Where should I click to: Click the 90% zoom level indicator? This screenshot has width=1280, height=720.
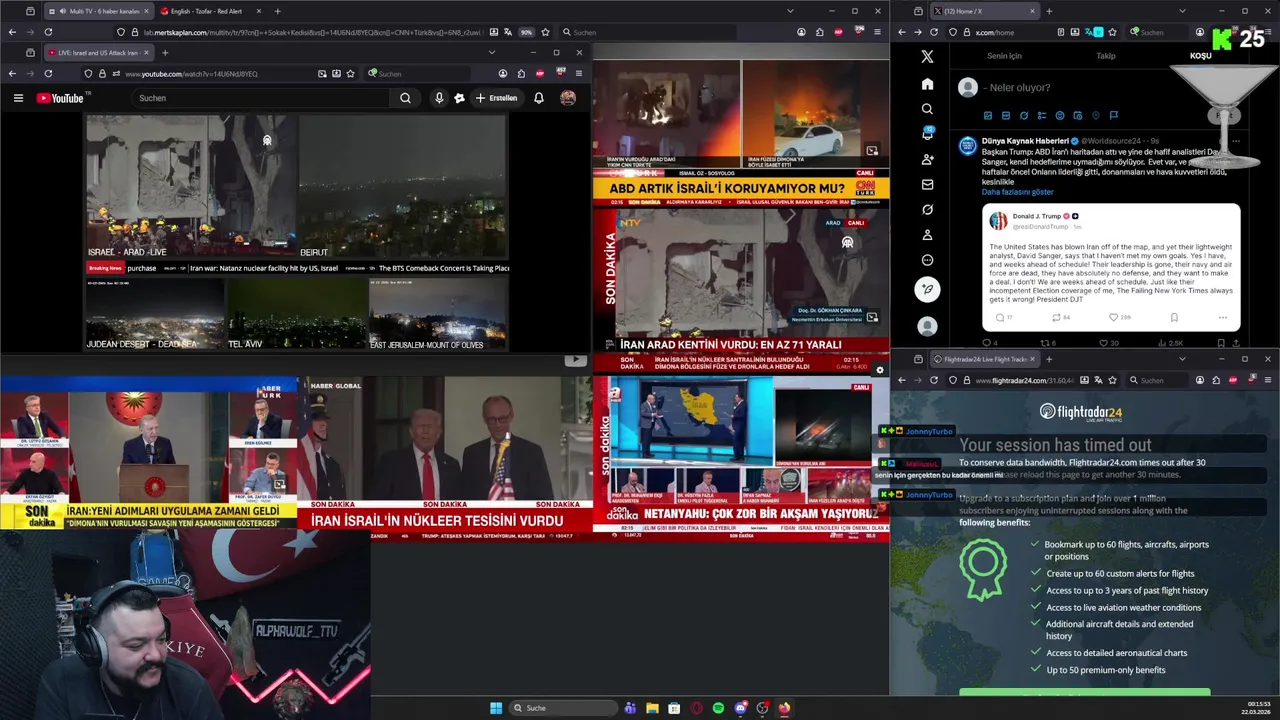tap(526, 32)
